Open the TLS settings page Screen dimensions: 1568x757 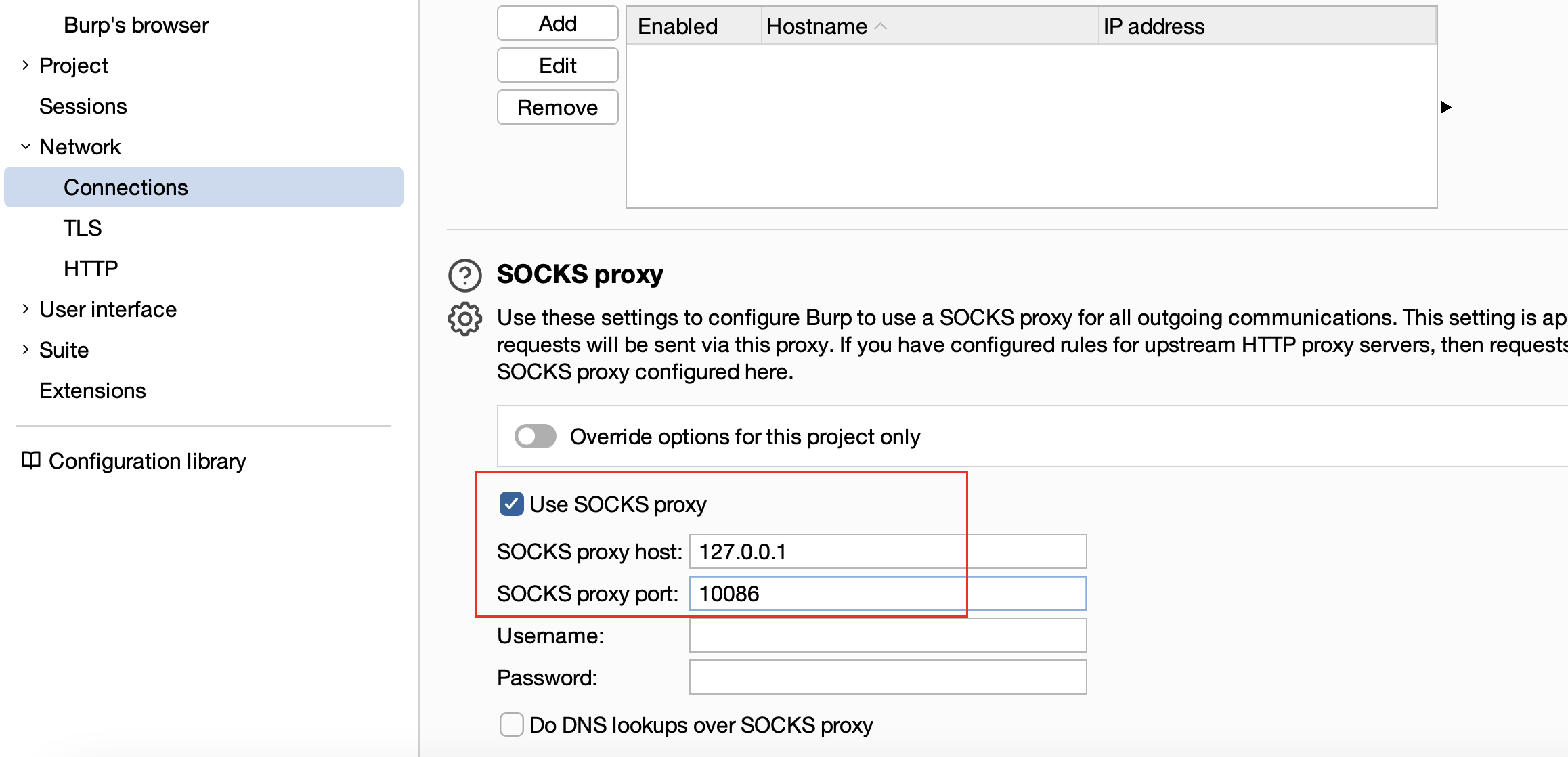pos(83,228)
